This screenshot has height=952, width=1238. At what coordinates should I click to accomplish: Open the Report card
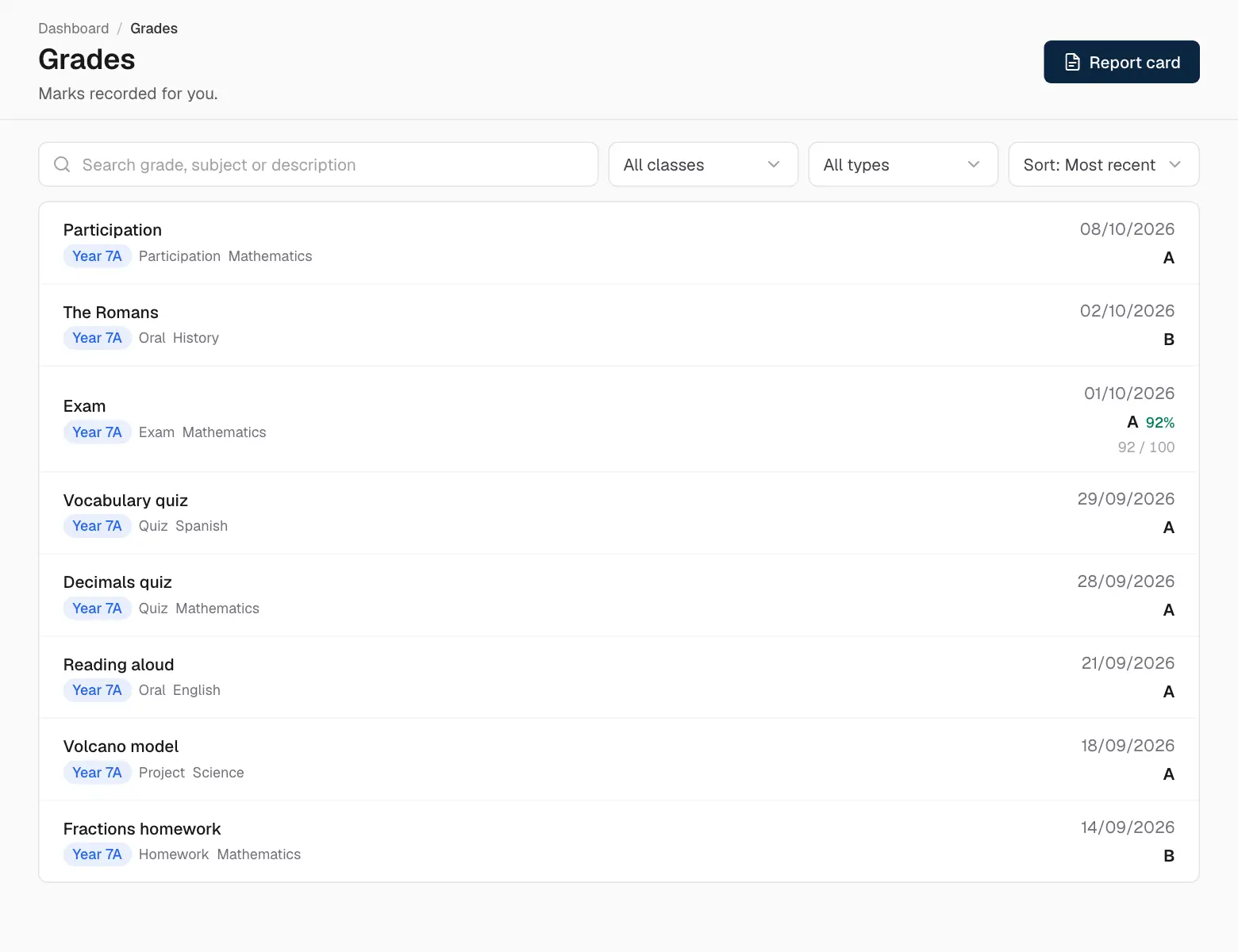1121,62
